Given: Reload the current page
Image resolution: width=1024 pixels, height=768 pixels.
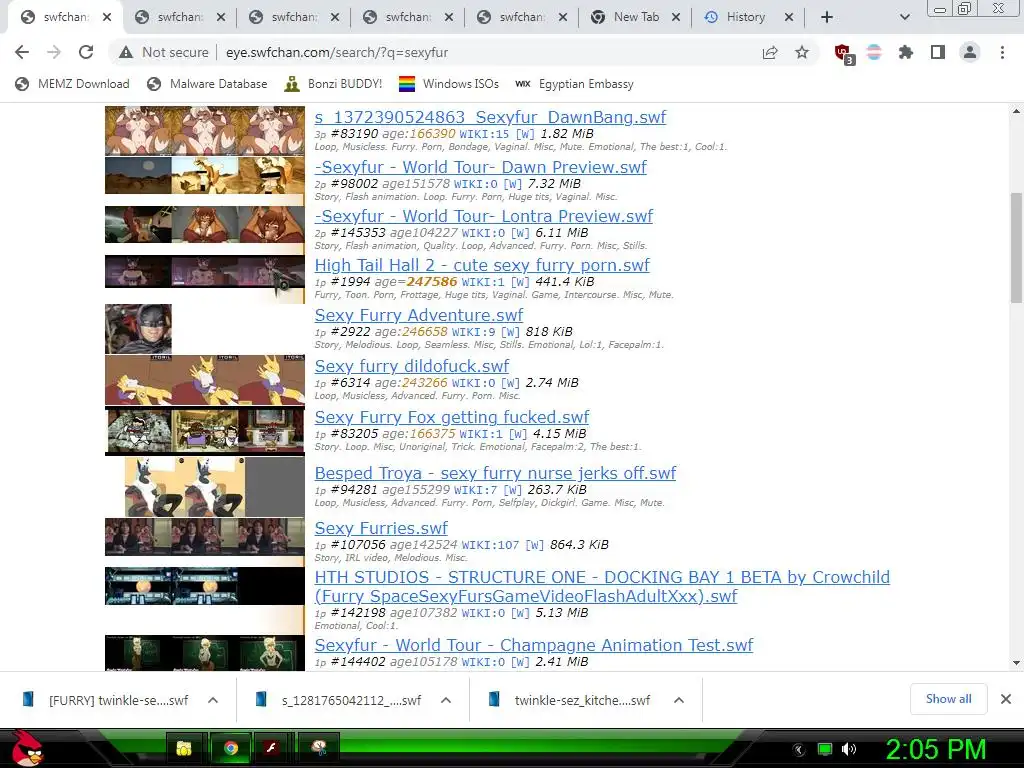Looking at the screenshot, I should click(86, 52).
